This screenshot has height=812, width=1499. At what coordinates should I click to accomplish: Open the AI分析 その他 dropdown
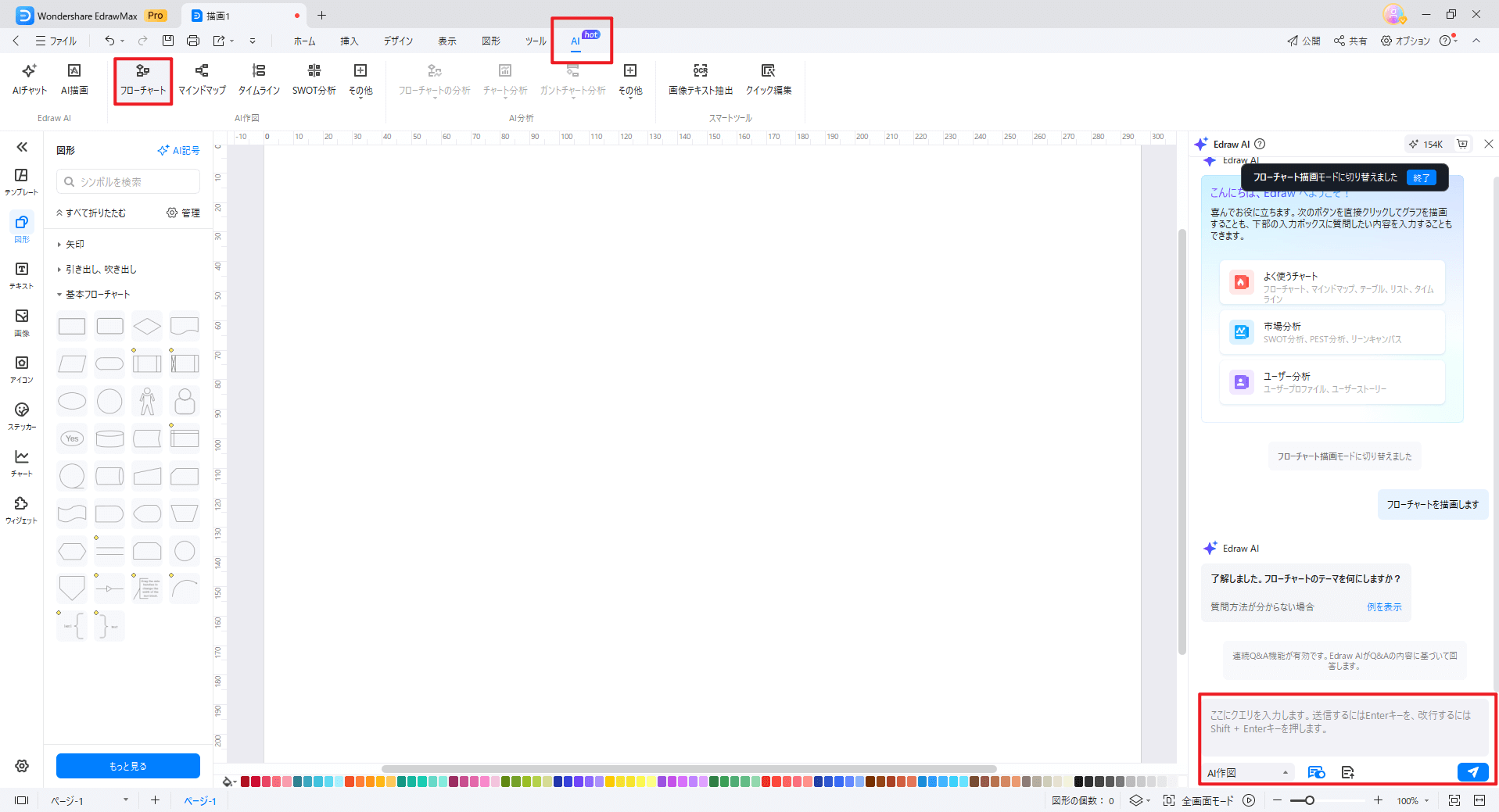coord(630,80)
